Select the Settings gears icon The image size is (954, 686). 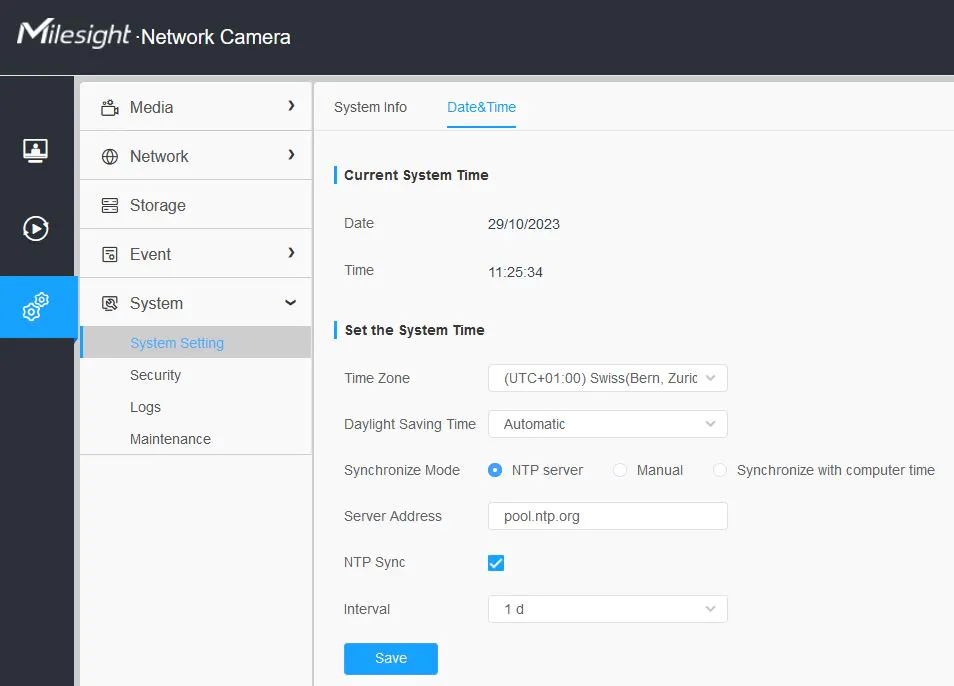(x=36, y=307)
